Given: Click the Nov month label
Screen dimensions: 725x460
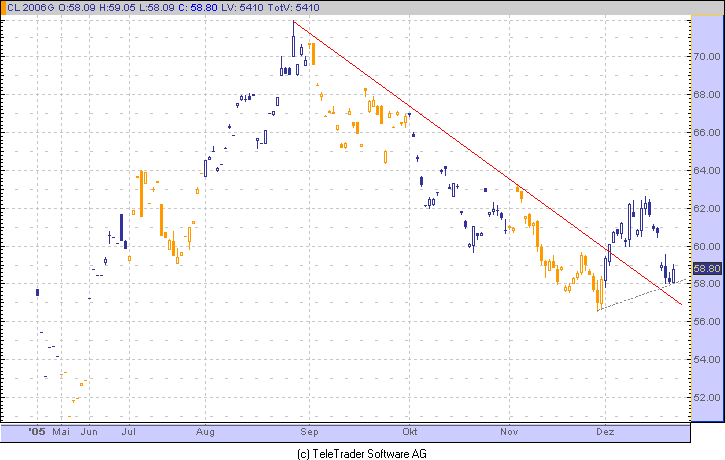Looking at the screenshot, I should point(509,432).
